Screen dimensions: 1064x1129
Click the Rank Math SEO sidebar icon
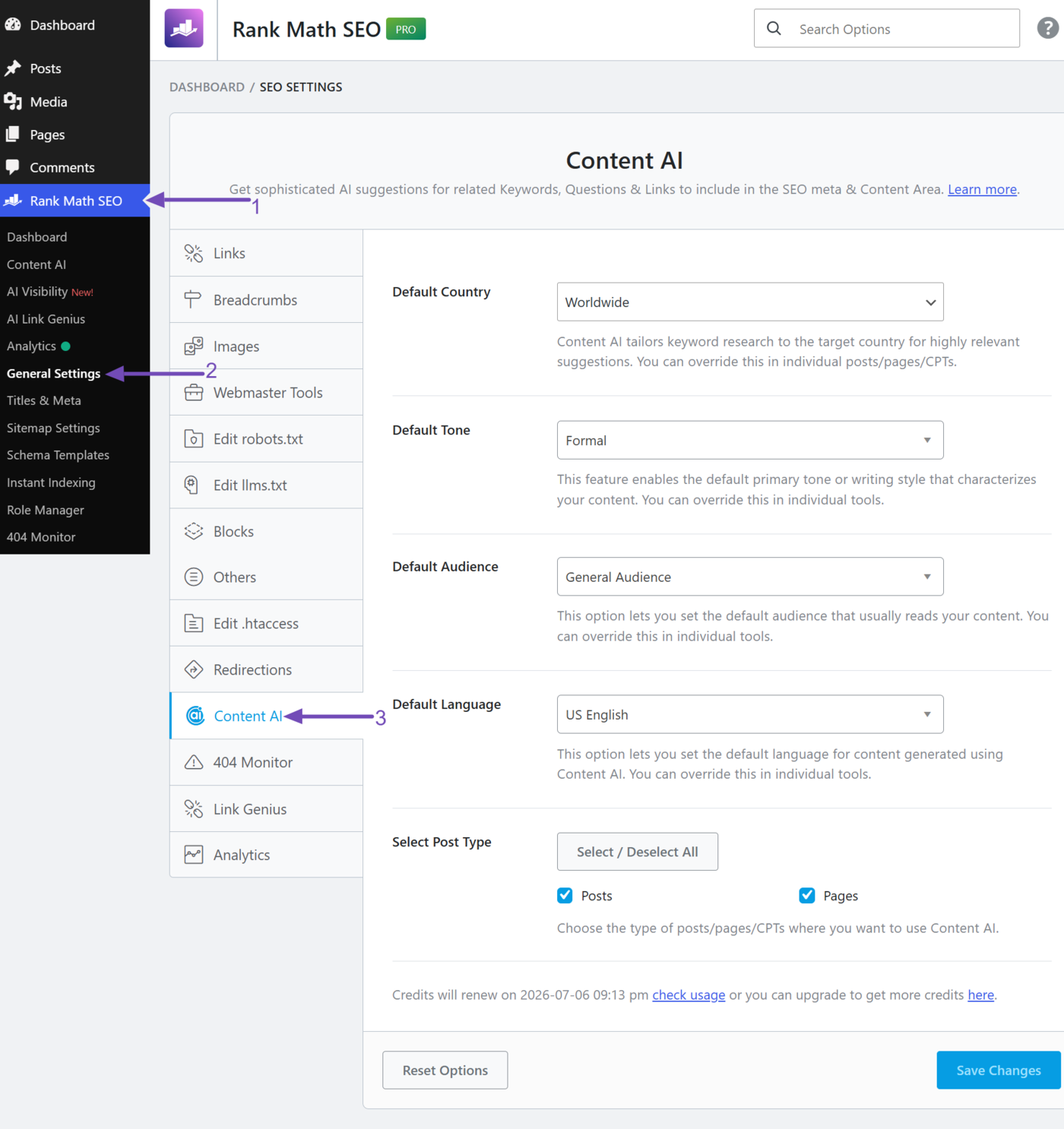[x=13, y=200]
